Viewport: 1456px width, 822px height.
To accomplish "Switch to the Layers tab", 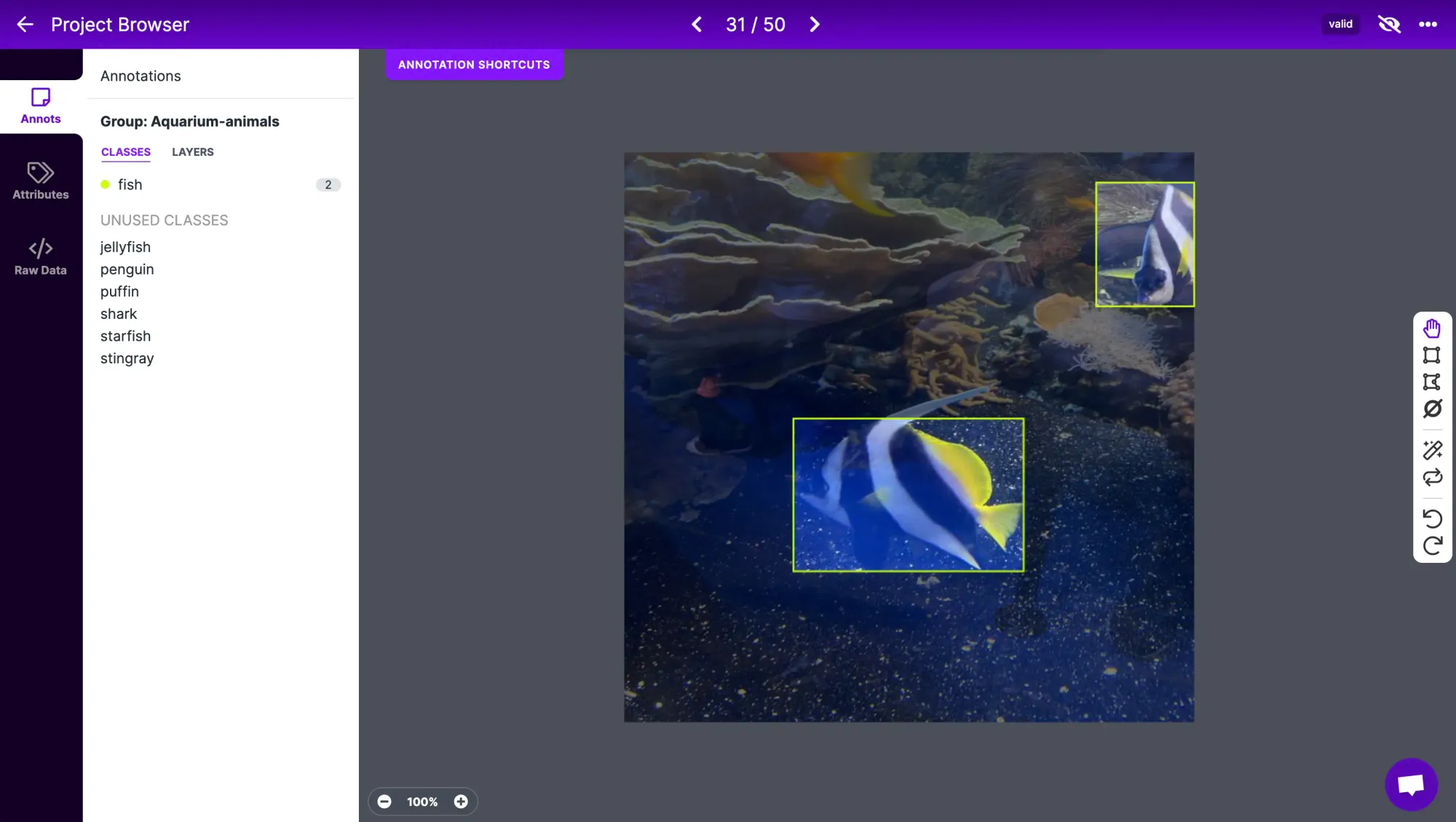I will pos(192,152).
